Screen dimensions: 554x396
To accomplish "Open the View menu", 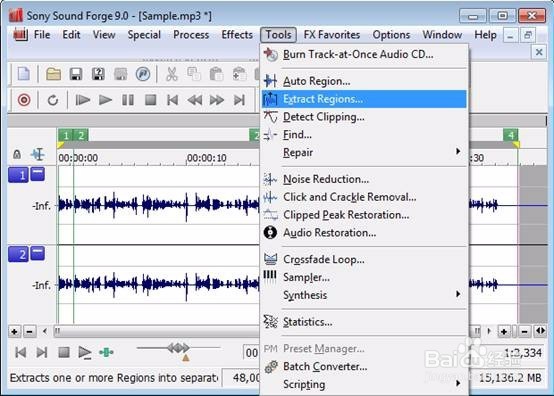I will [104, 35].
